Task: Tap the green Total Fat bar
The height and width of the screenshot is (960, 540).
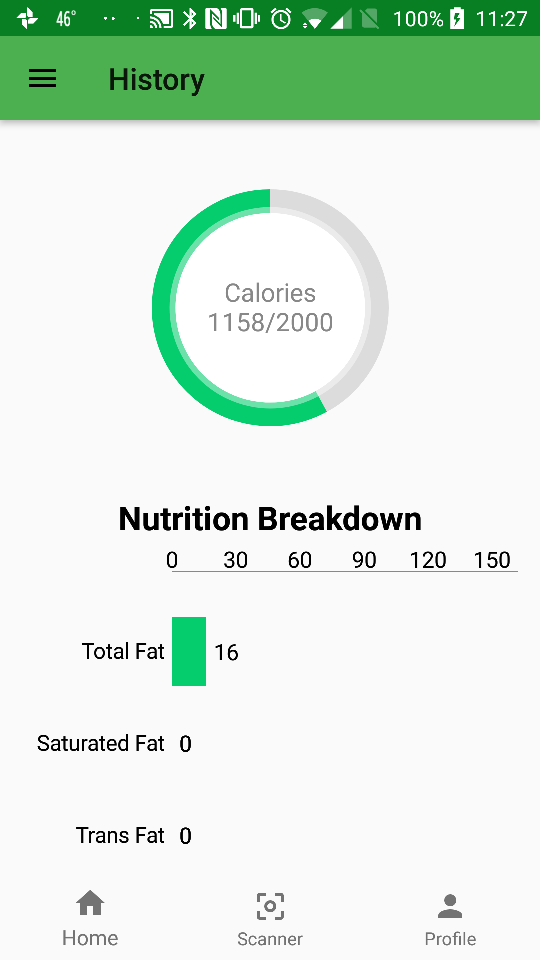Action: [x=189, y=651]
